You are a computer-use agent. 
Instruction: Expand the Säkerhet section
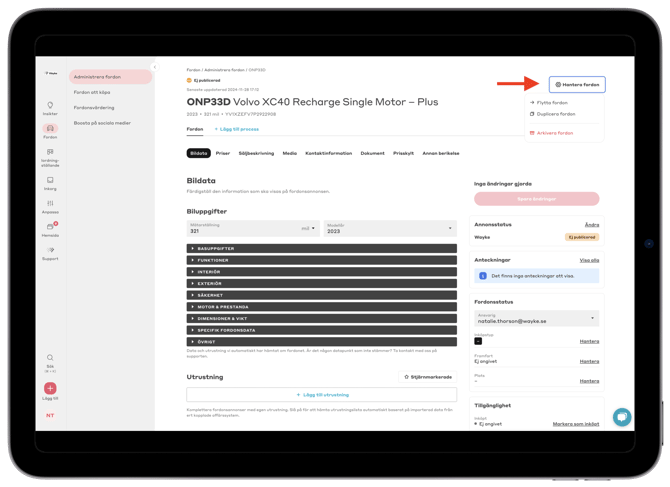(321, 295)
